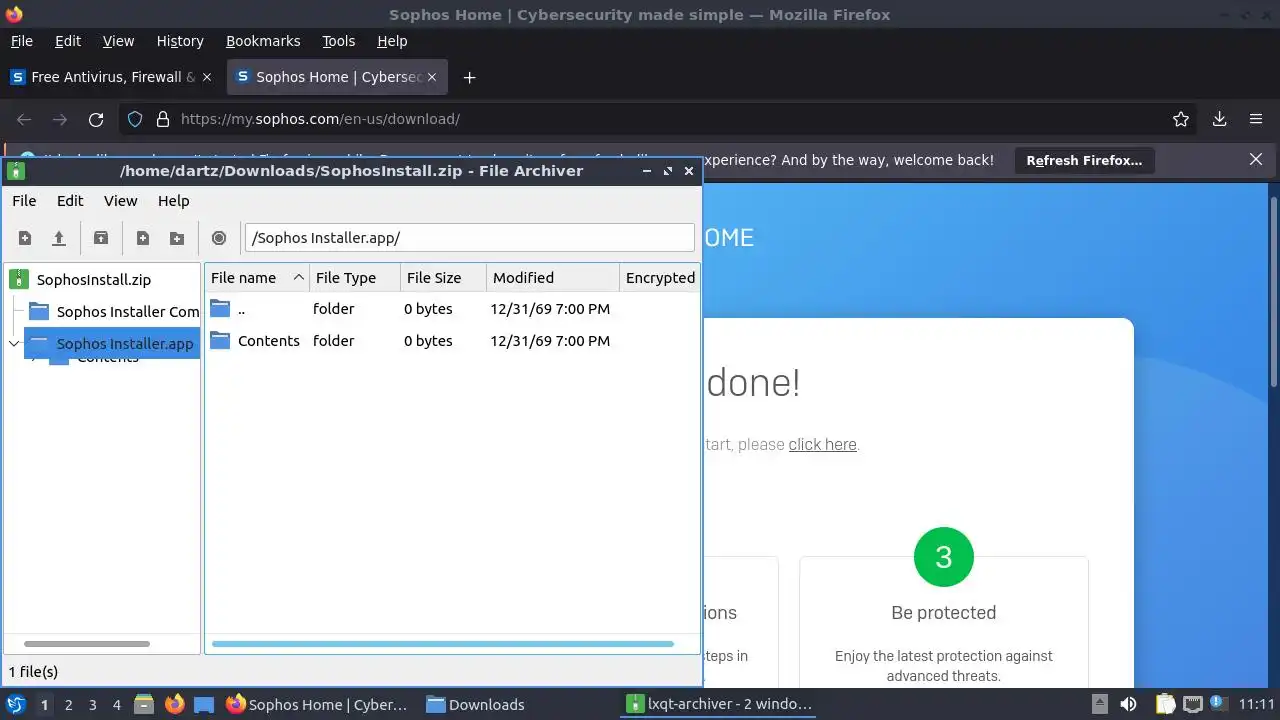Screen dimensions: 1280x720
Task: Open Help menu in File Archiver
Action: tap(173, 200)
